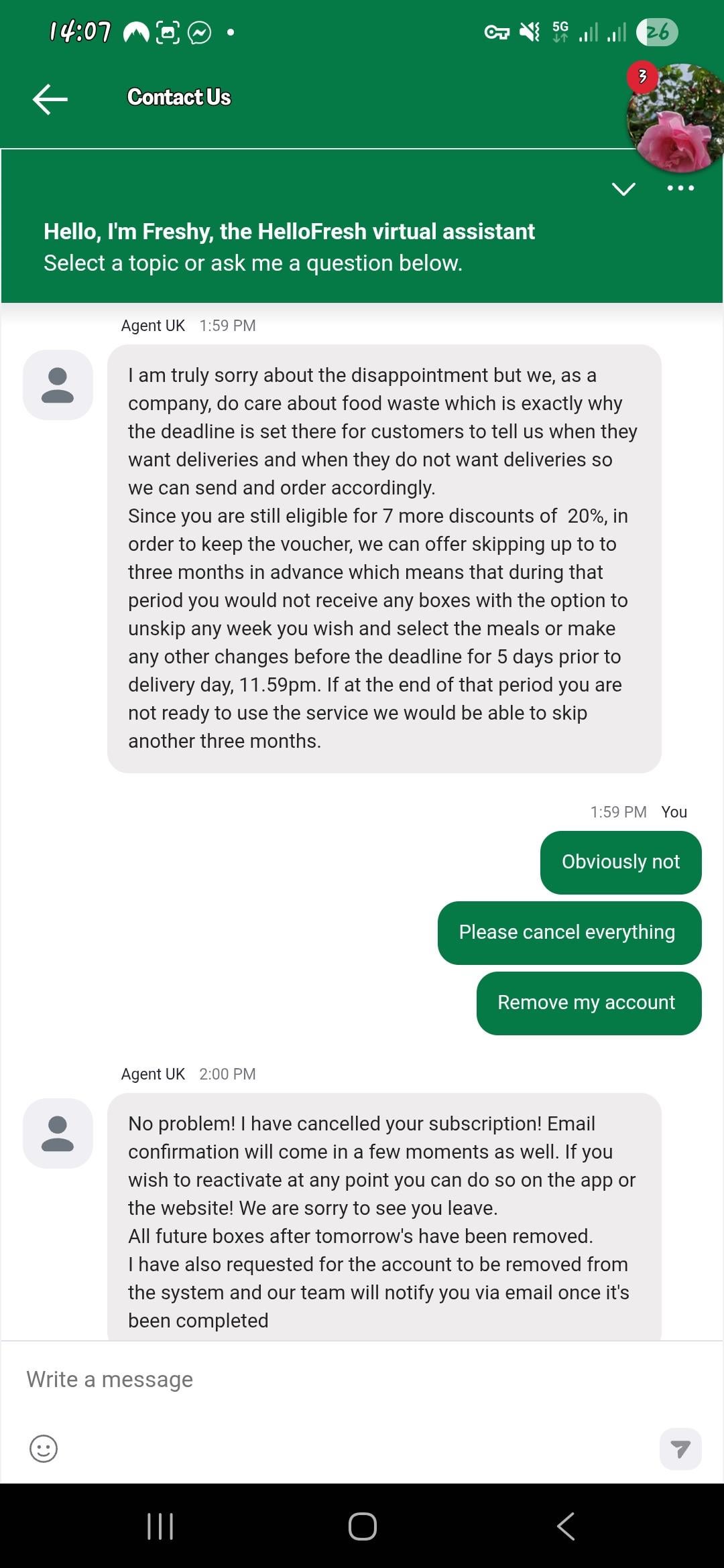Collapse the Freshy assistant banner chevron

623,189
